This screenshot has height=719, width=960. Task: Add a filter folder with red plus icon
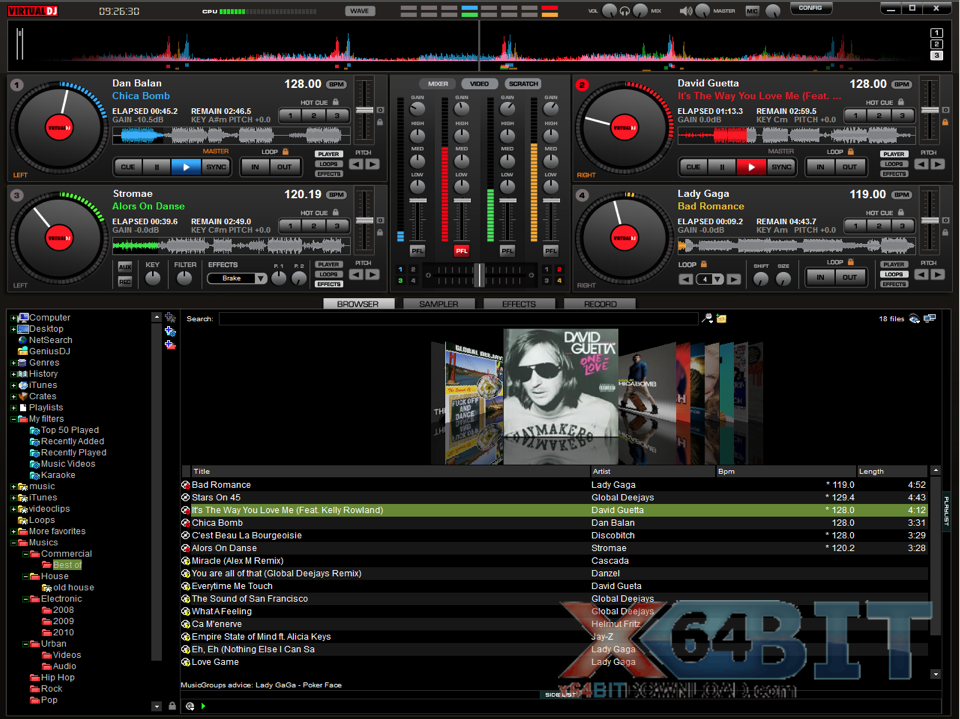pyautogui.click(x=170, y=345)
